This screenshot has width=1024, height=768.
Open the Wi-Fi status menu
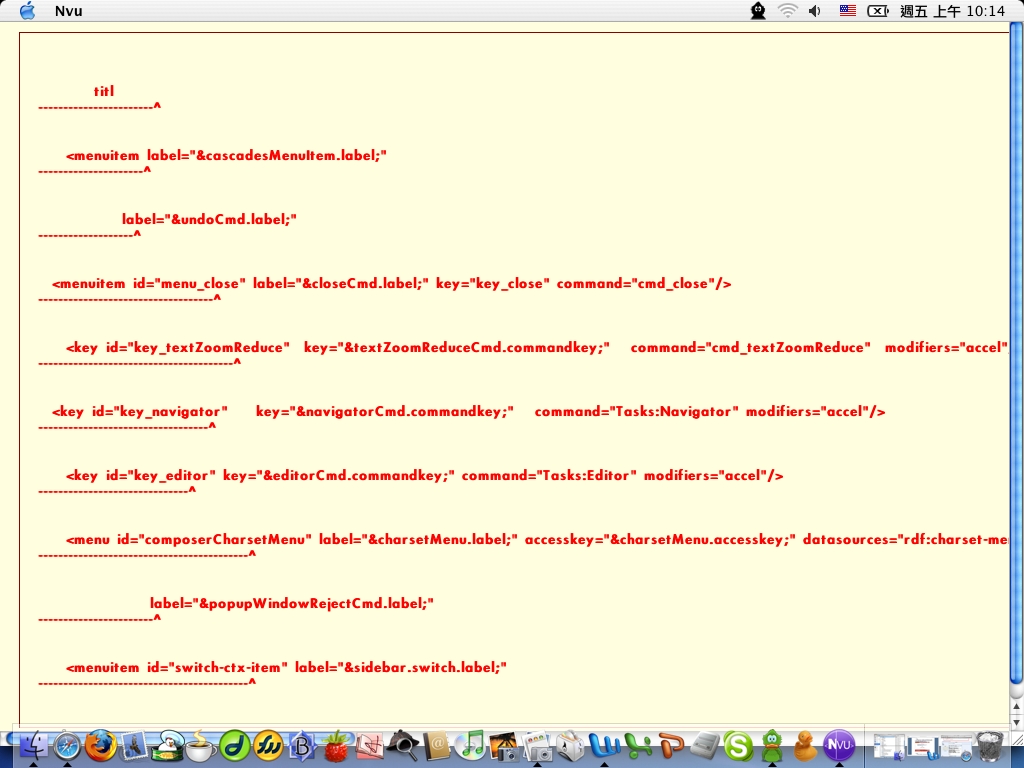point(788,11)
